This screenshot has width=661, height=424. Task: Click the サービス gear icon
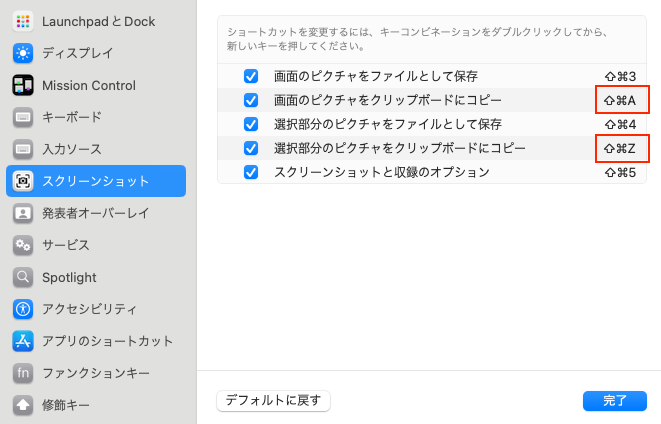24,245
